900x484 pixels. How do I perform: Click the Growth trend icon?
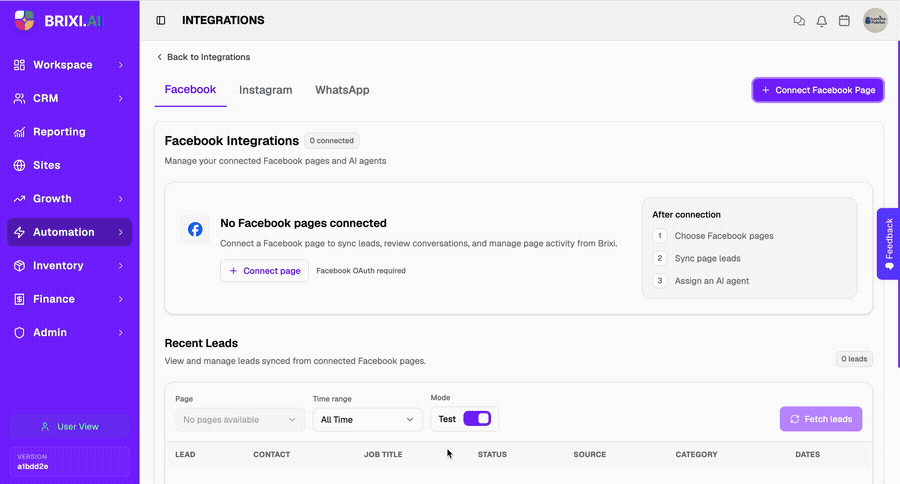click(x=20, y=199)
